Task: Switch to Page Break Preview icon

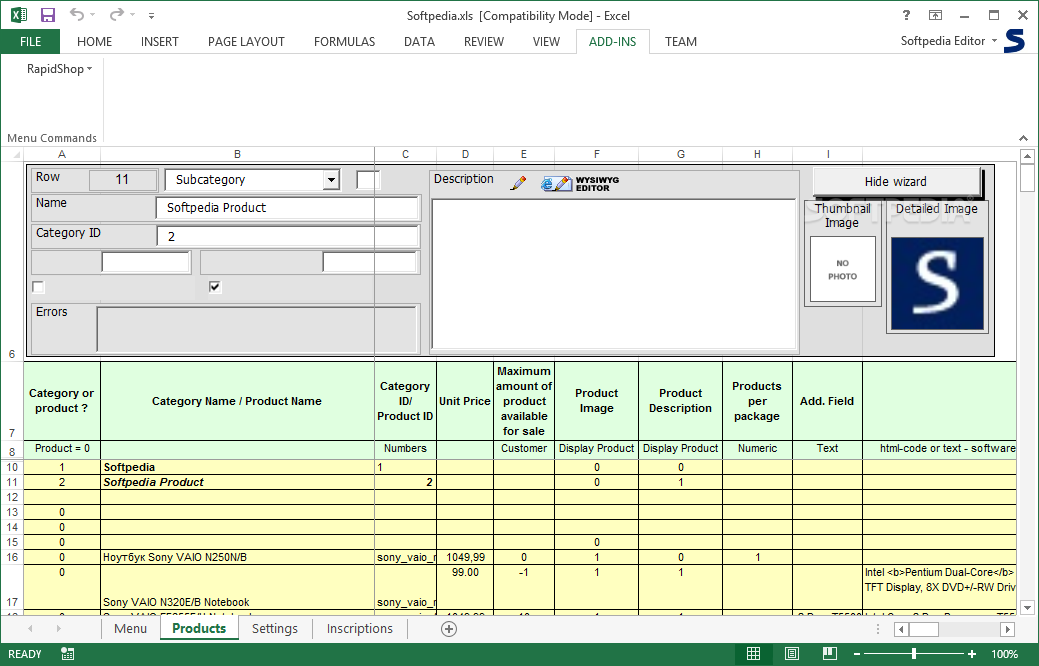Action: tap(830, 654)
